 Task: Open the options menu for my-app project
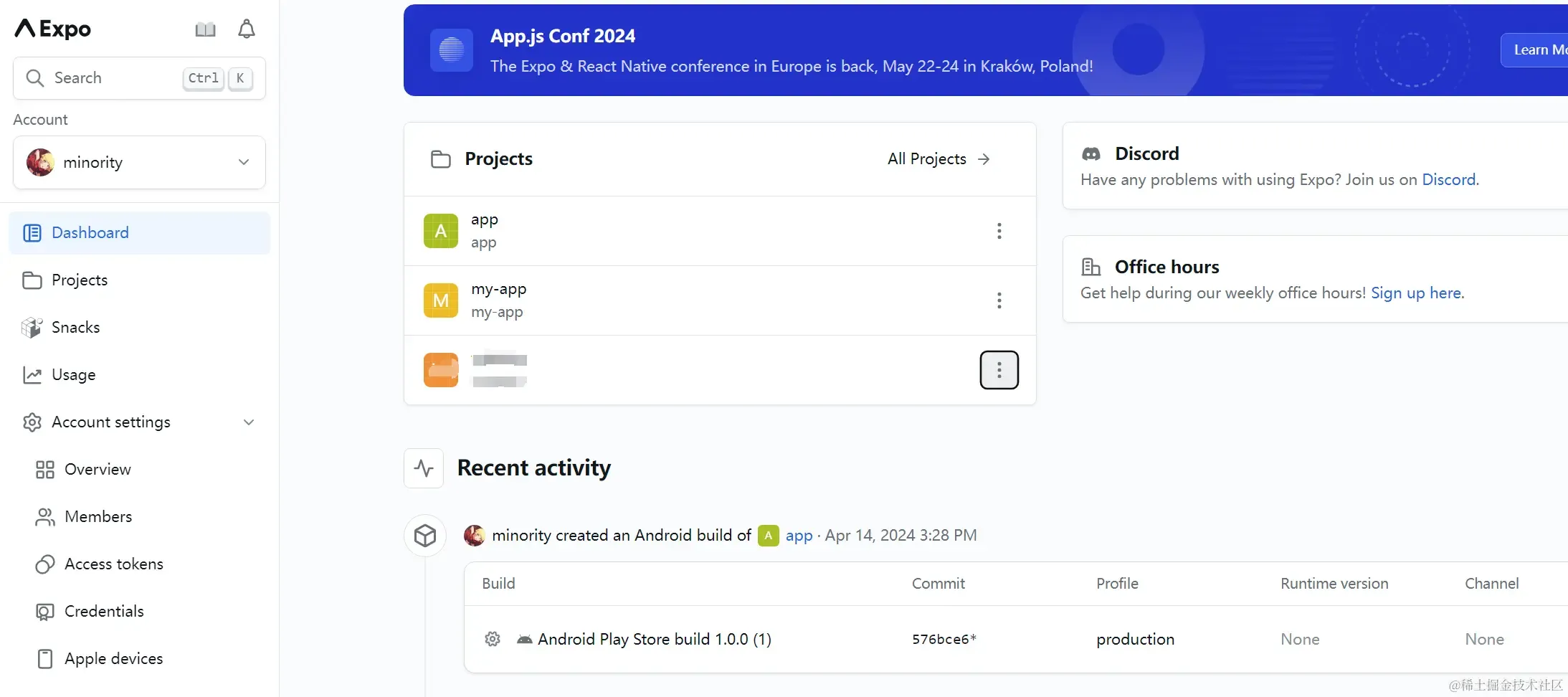(999, 300)
